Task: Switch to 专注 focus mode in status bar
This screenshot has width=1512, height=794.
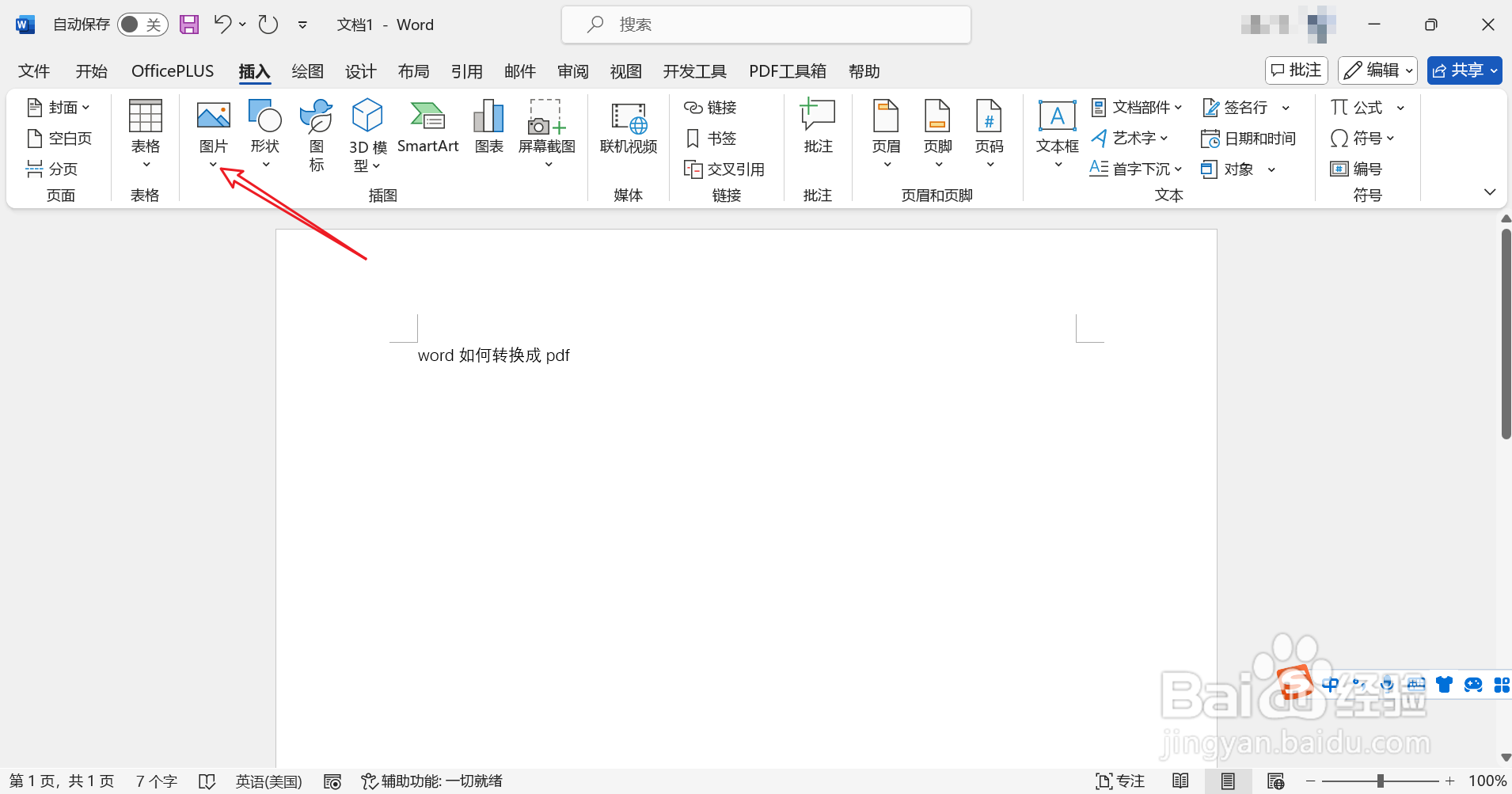Action: click(1121, 781)
